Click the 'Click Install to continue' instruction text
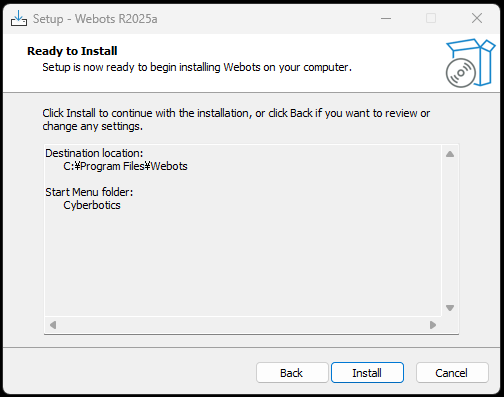 coord(236,120)
